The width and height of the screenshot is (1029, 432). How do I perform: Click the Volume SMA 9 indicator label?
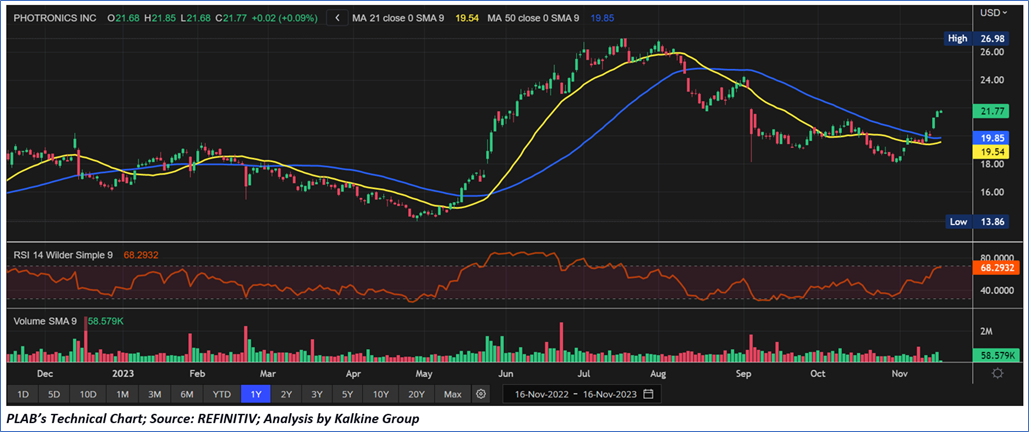(45, 322)
